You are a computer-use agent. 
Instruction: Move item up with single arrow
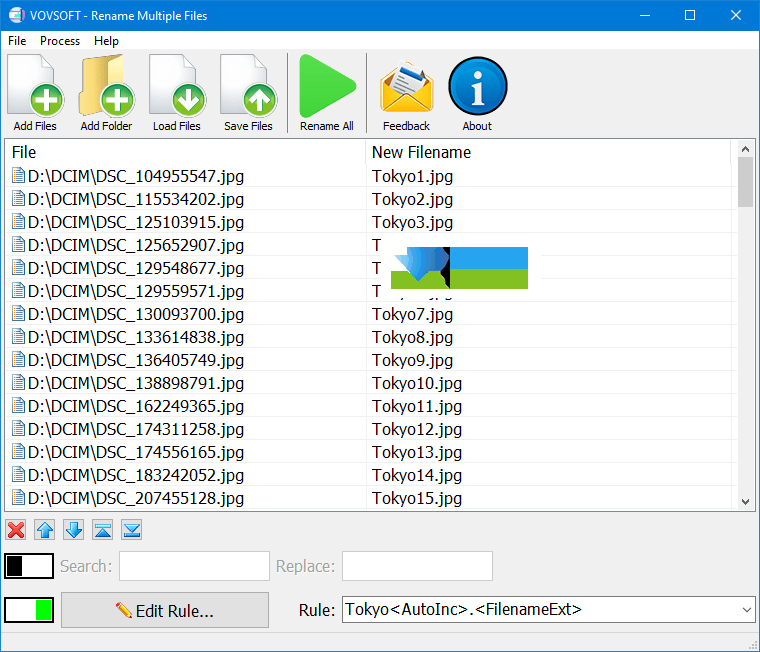(x=45, y=530)
